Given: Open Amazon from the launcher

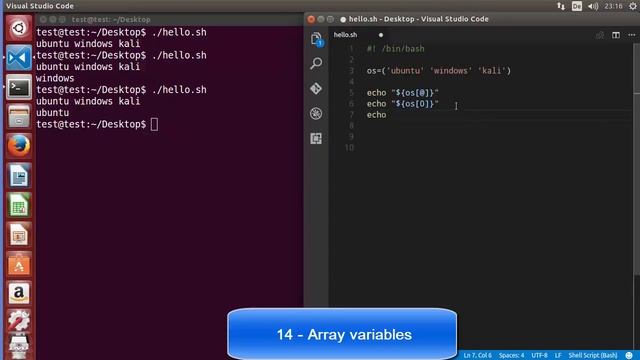Looking at the screenshot, I should 18,293.
